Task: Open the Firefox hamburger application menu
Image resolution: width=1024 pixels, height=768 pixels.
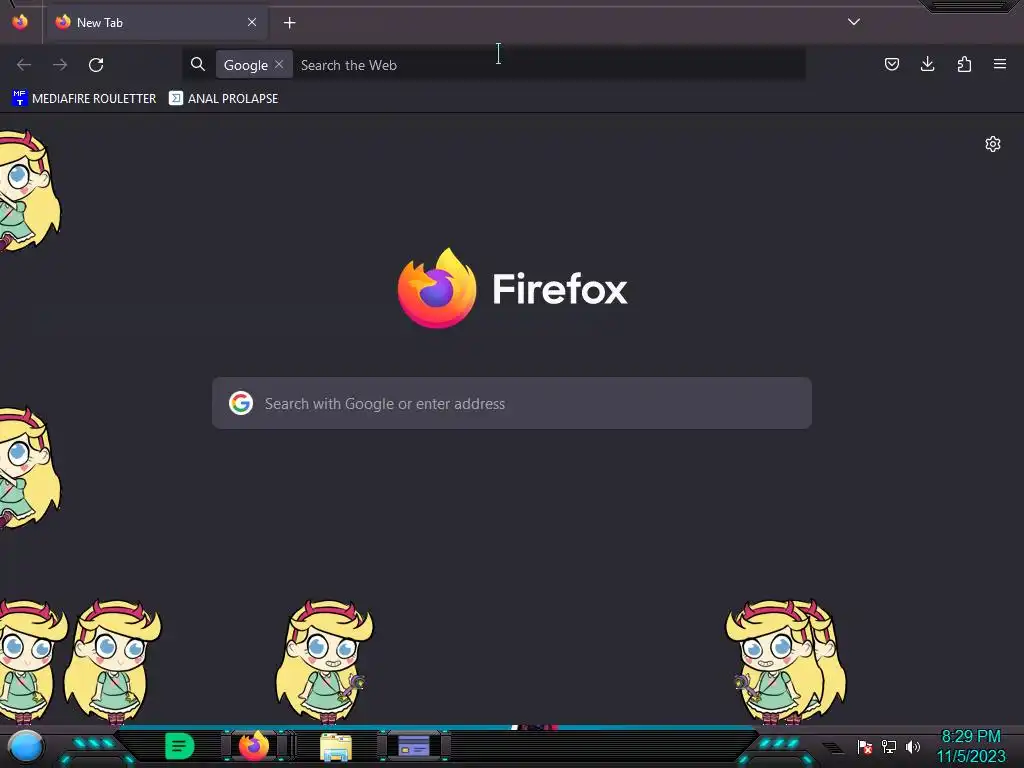Action: [x=1000, y=64]
